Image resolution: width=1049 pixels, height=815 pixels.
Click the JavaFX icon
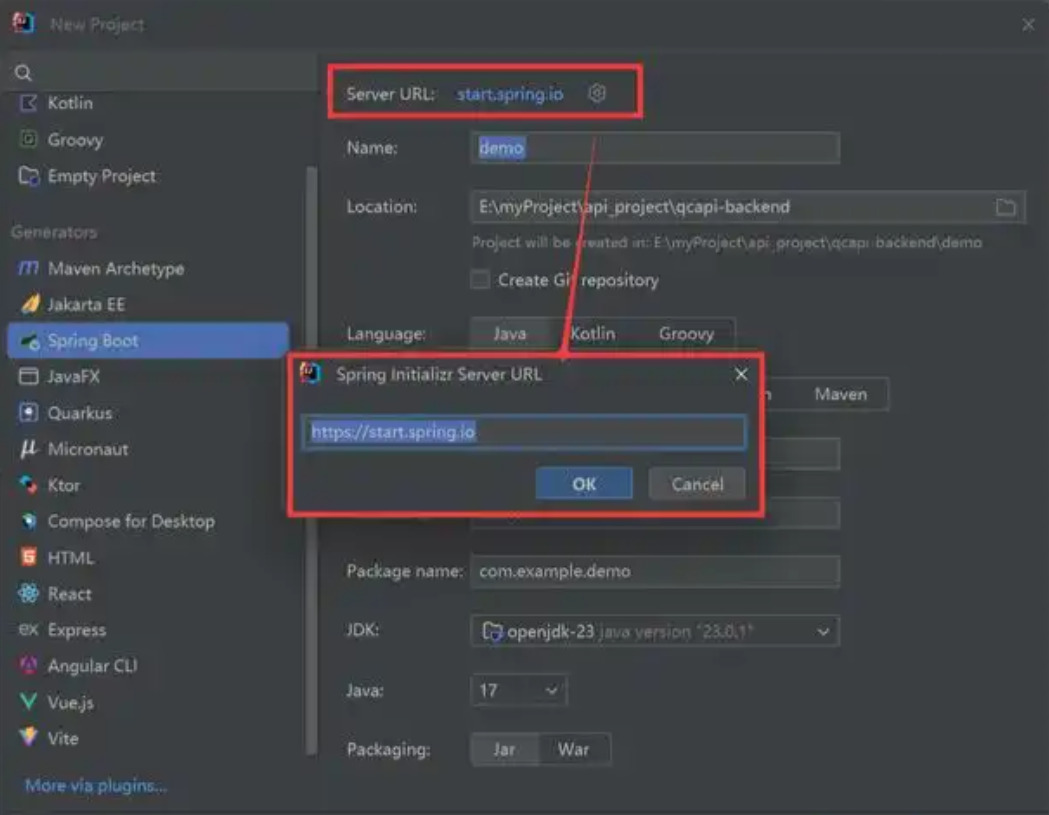coord(28,376)
